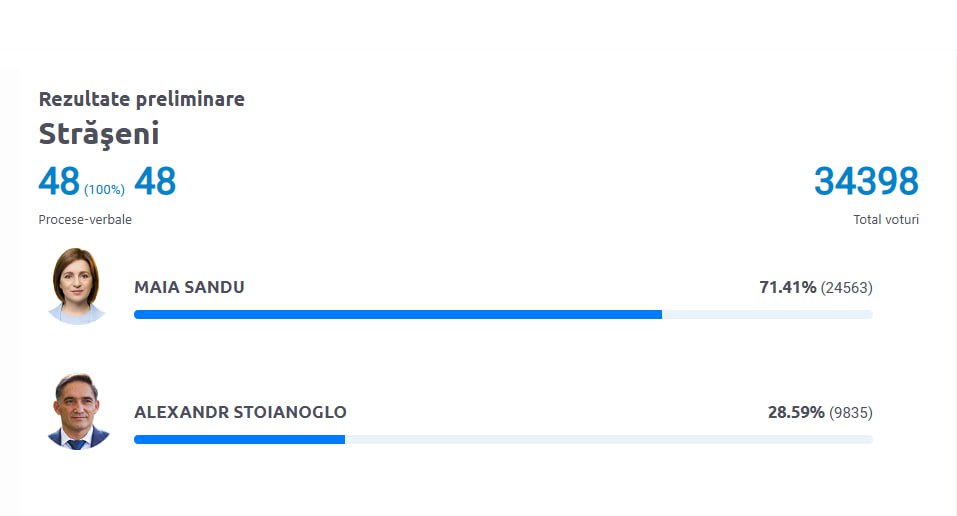Click the (100%) processed indicator
Image resolution: width=957 pixels, height=516 pixels.
coord(104,189)
